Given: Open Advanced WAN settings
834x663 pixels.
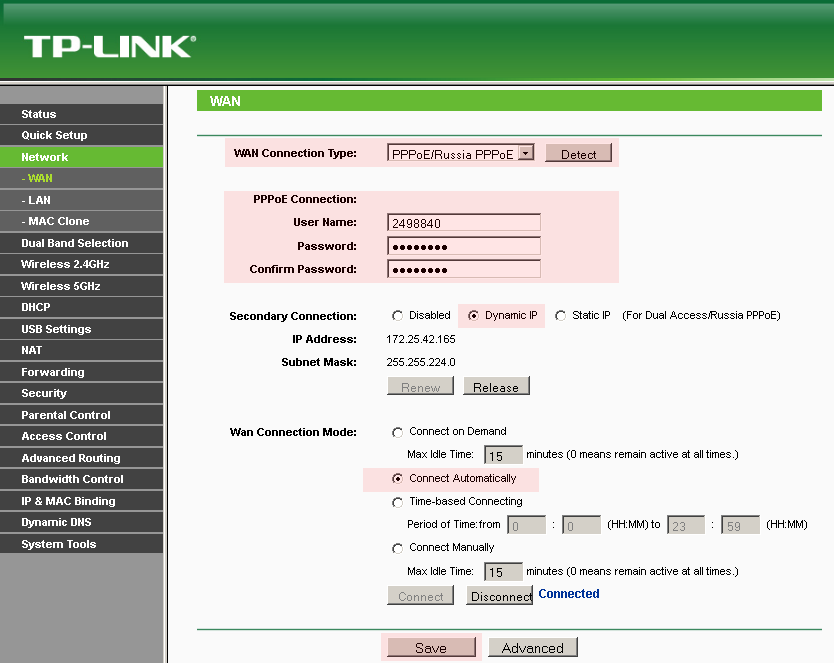Looking at the screenshot, I should 532,648.
